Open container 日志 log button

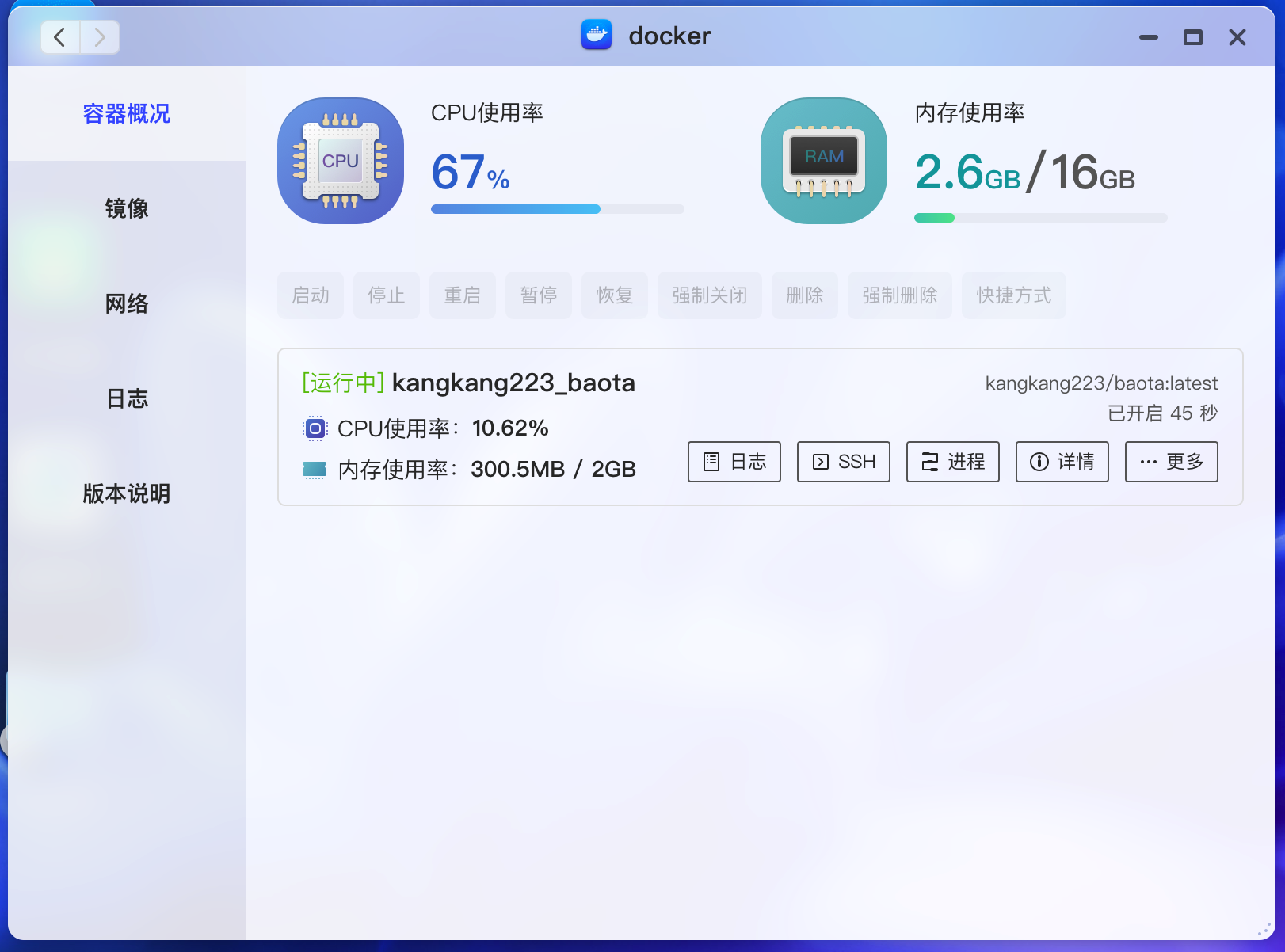point(734,462)
